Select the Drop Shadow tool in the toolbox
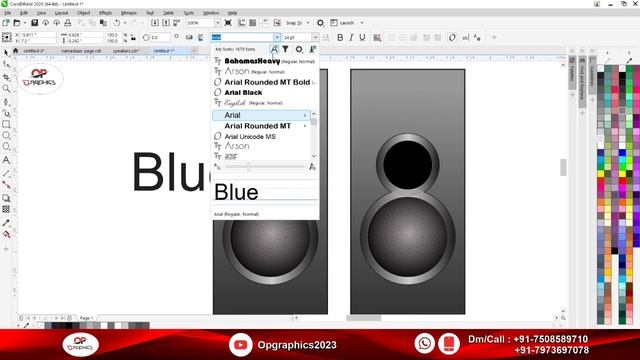Image resolution: width=640 pixels, height=360 pixels. 6,198
